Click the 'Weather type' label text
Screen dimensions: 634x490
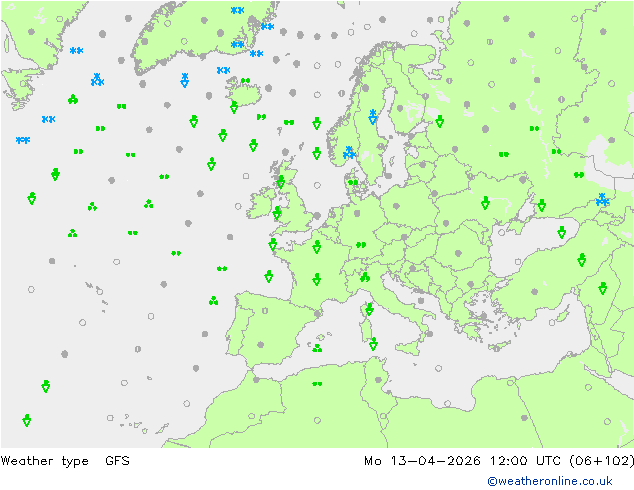[44, 461]
